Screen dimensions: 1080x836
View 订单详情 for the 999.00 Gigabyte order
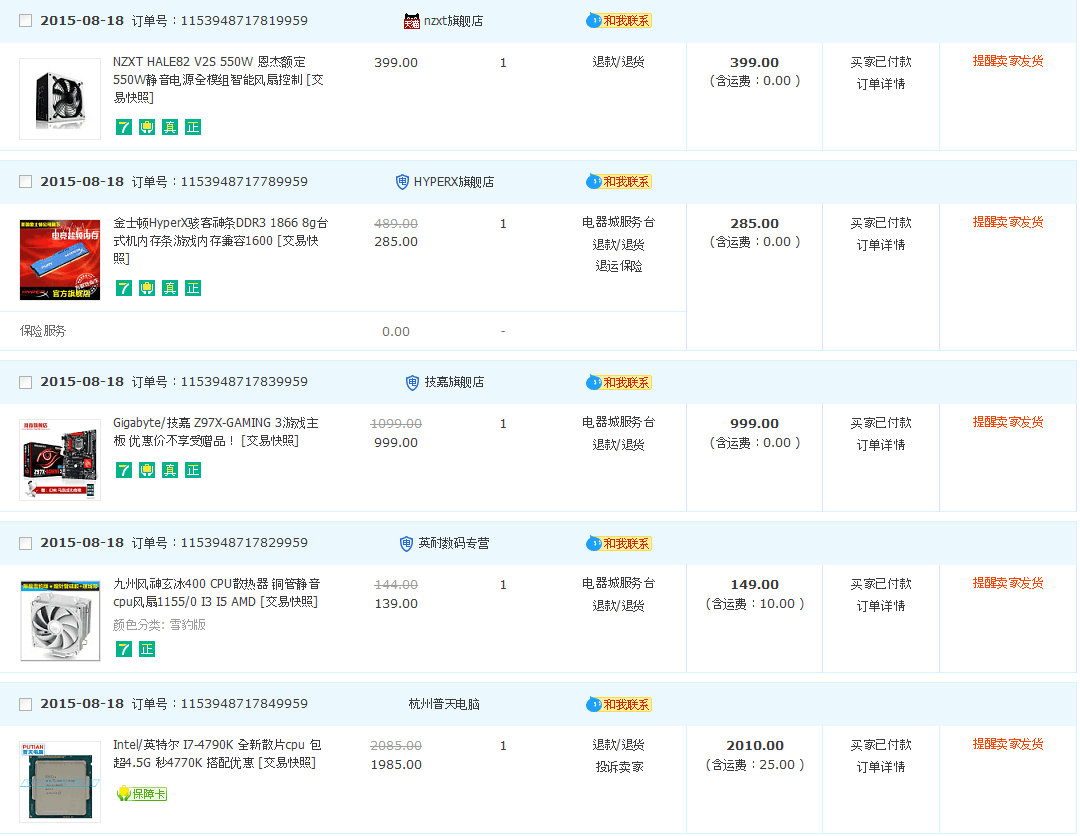click(881, 445)
